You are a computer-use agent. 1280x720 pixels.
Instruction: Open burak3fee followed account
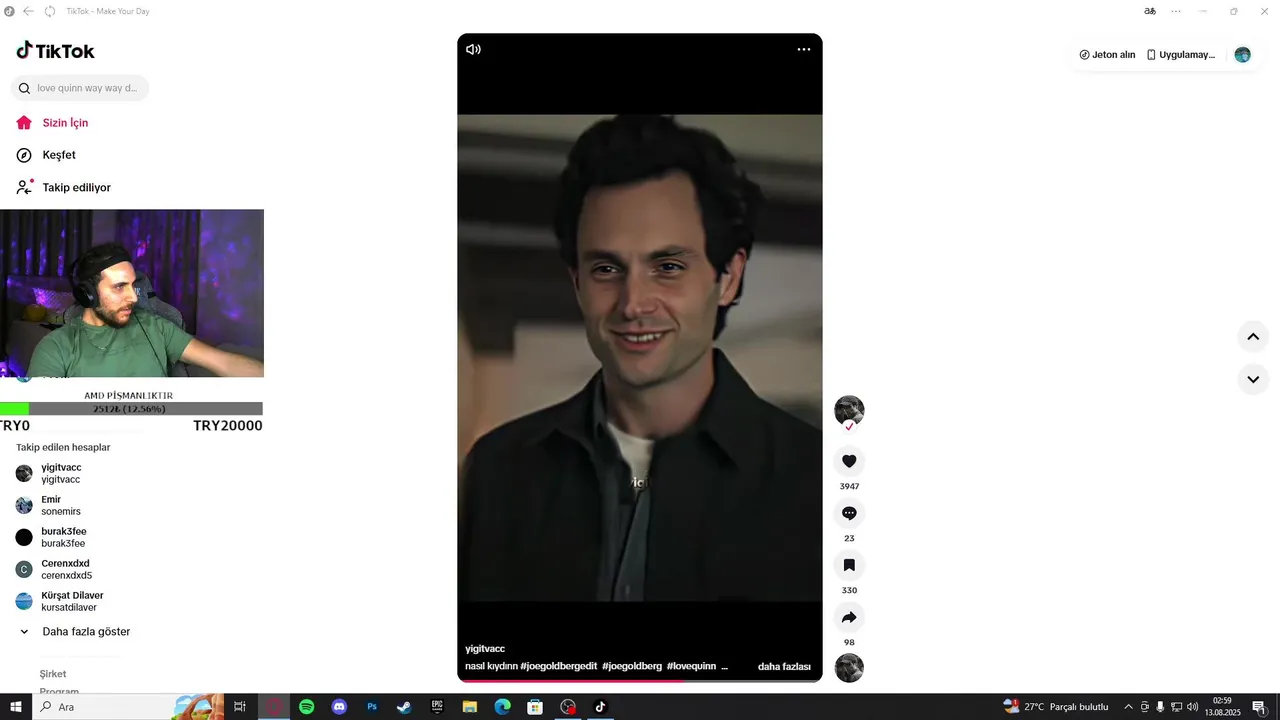tap(63, 537)
